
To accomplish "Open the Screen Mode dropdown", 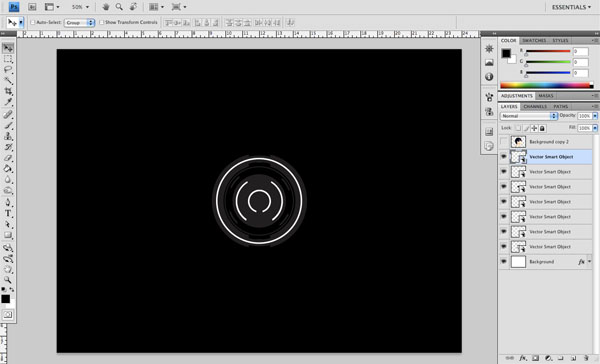I will tap(179, 7).
